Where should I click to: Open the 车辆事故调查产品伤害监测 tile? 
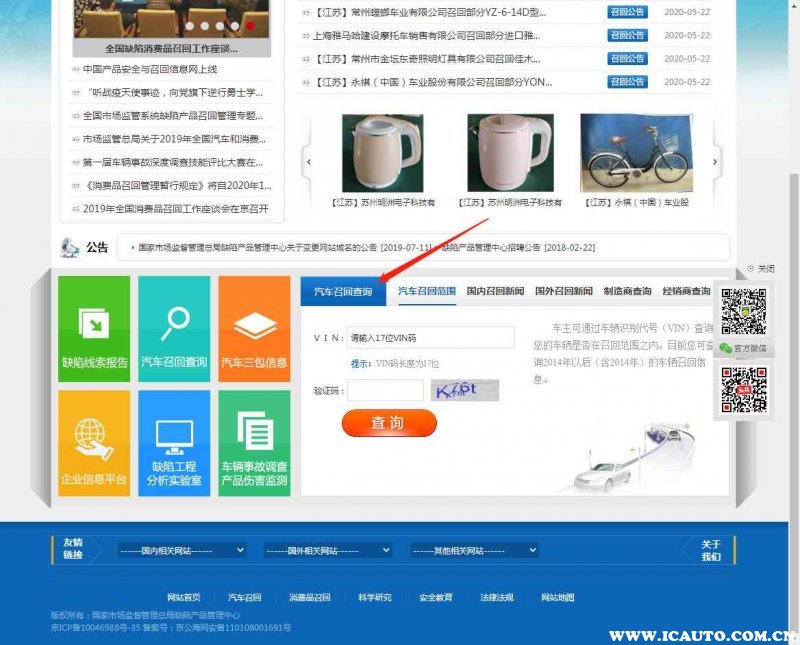(x=254, y=443)
